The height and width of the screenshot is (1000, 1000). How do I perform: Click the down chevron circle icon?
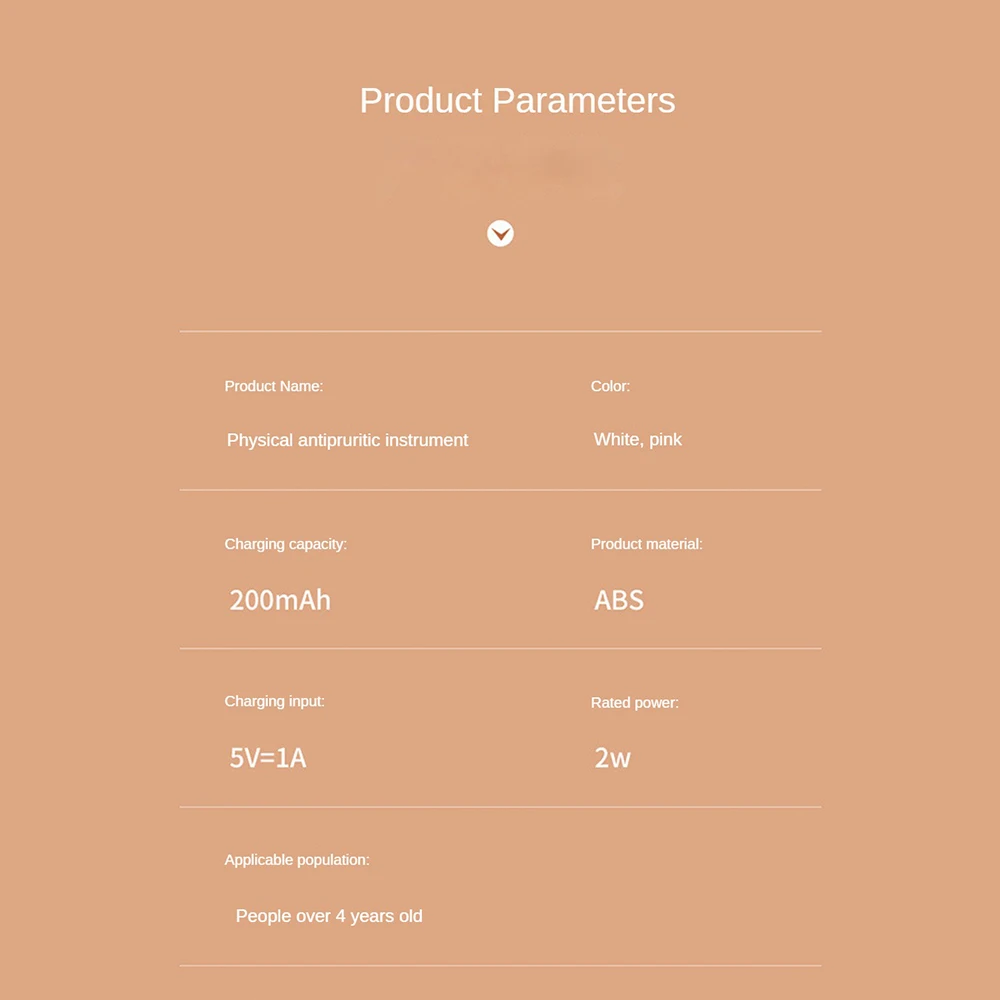coord(500,234)
